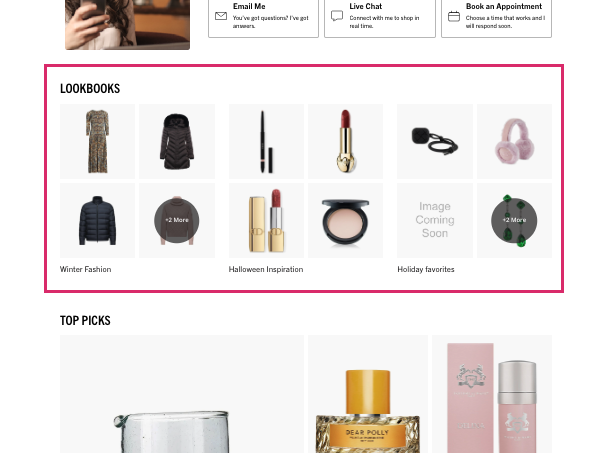Select the red lipstick with gold case

[346, 141]
